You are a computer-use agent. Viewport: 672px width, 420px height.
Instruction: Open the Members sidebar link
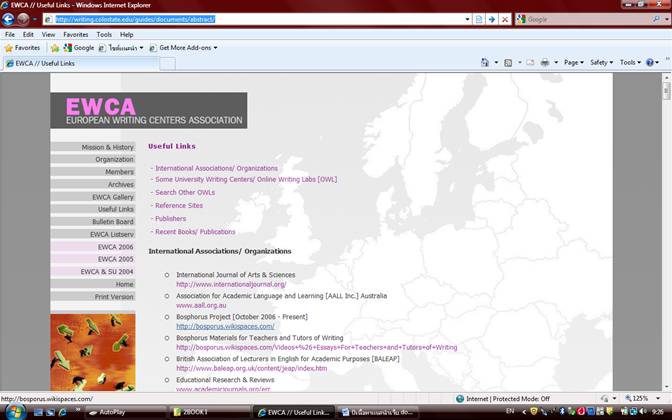pos(93,172)
